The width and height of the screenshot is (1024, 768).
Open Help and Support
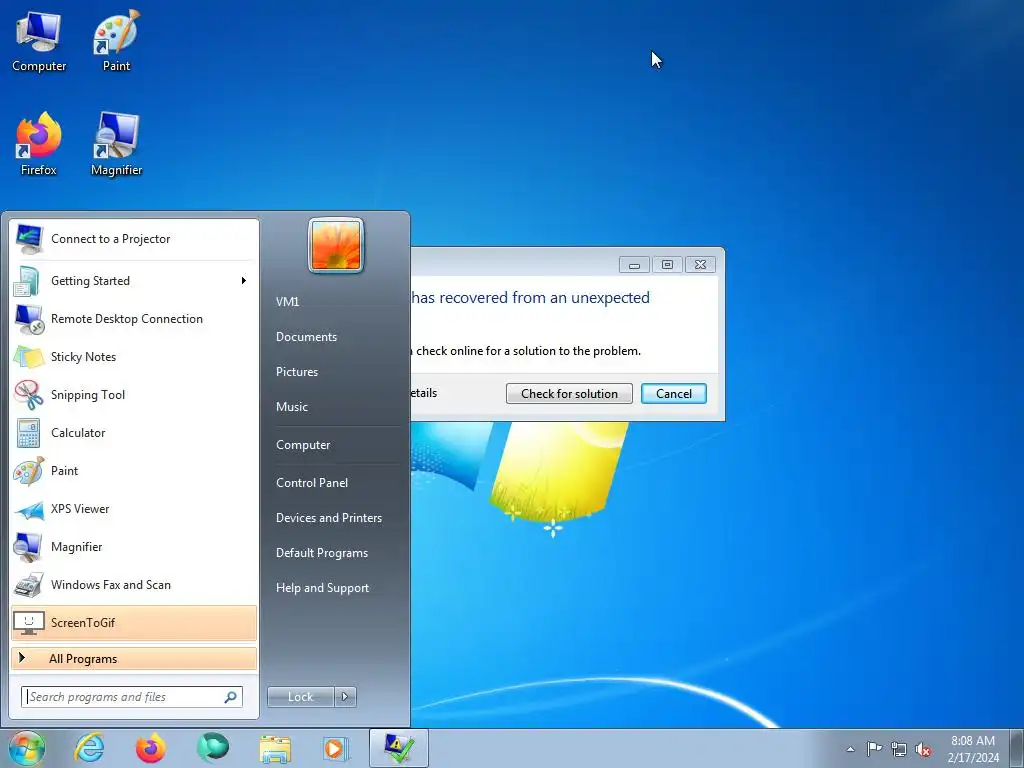[323, 588]
